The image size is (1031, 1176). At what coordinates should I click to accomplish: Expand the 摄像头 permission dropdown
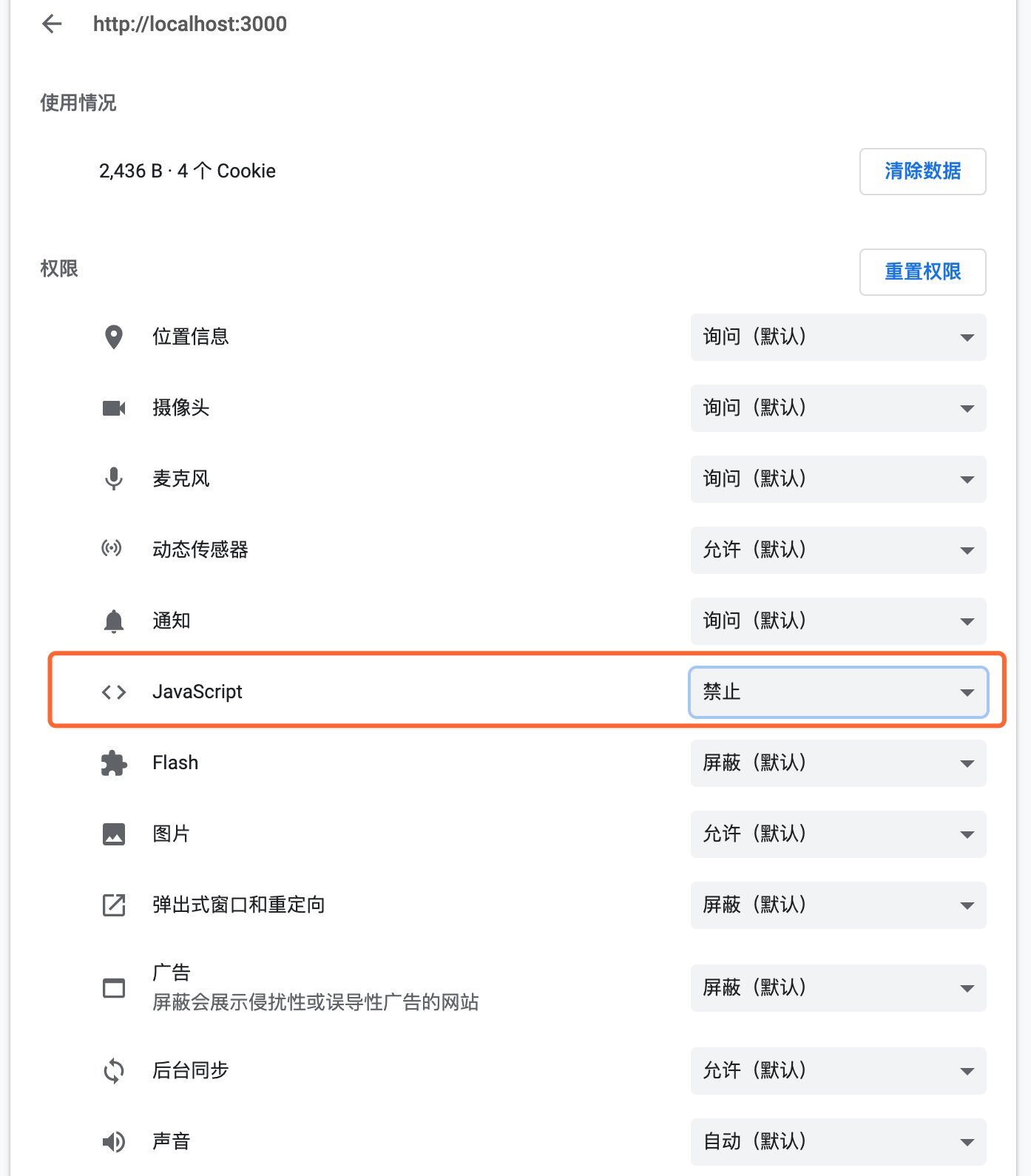pyautogui.click(x=838, y=408)
